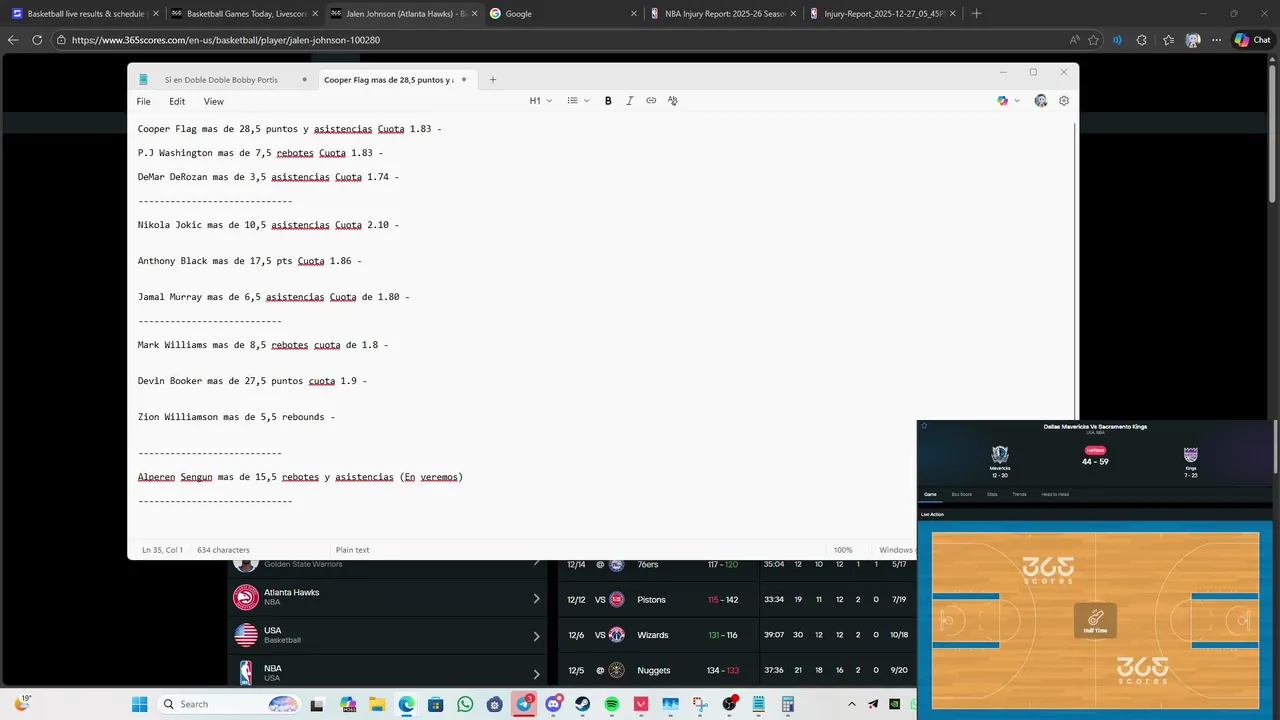Switch to 'Basketball live results & schedule' browser tab
Viewport: 1280px width, 720px height.
84,14
